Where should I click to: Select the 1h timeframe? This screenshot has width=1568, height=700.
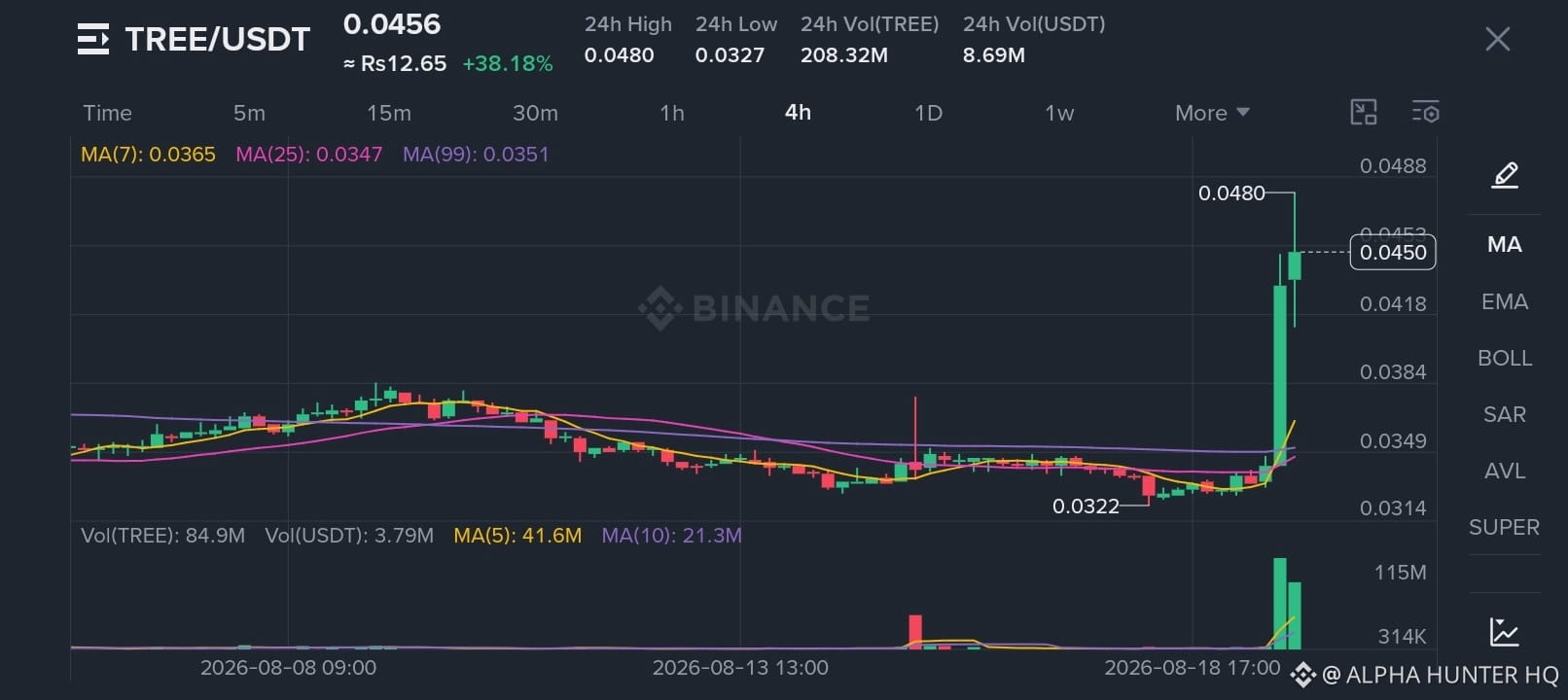672,113
